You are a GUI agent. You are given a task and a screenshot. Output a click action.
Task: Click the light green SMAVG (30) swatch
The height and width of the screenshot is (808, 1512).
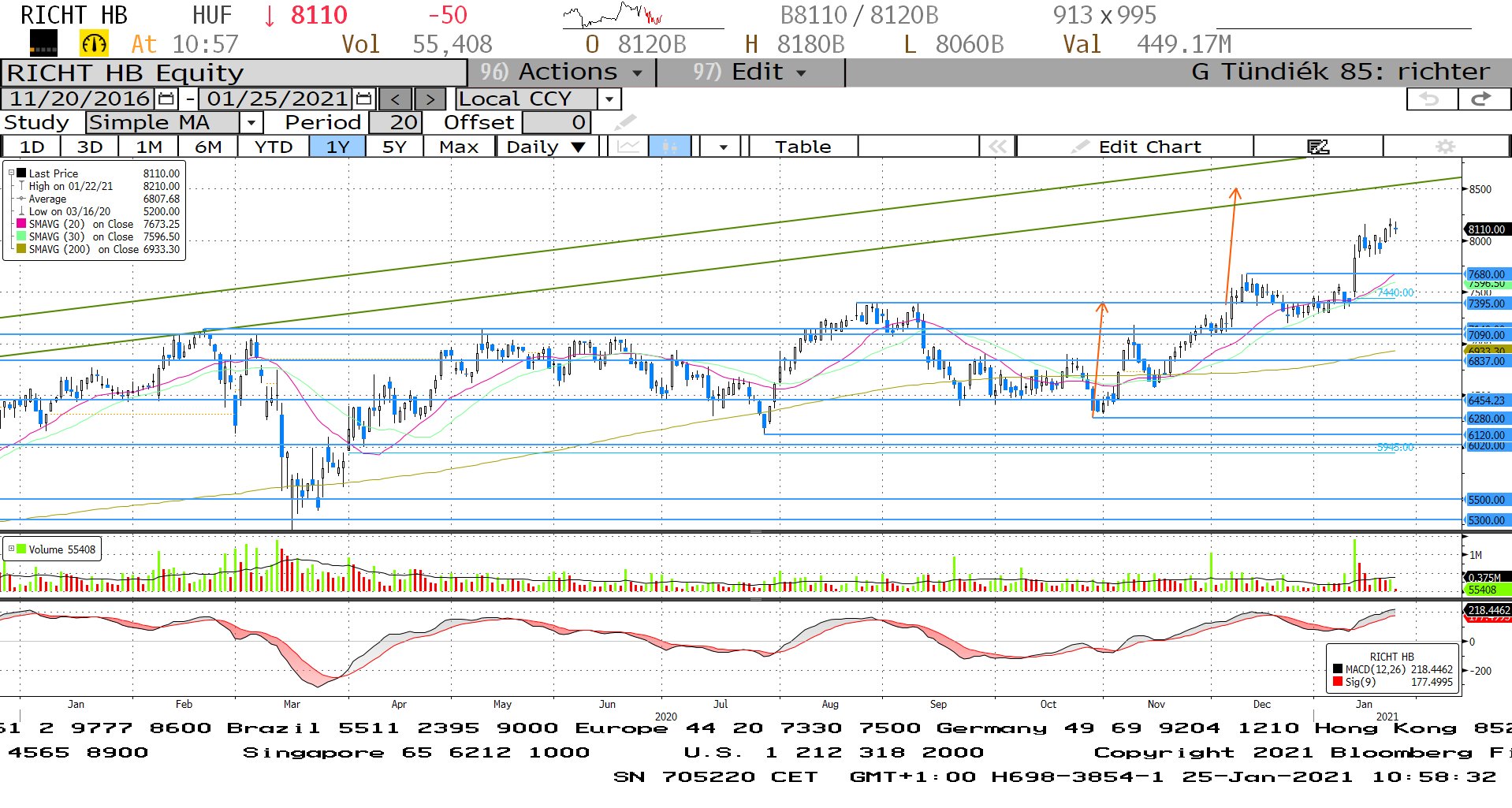tap(21, 236)
